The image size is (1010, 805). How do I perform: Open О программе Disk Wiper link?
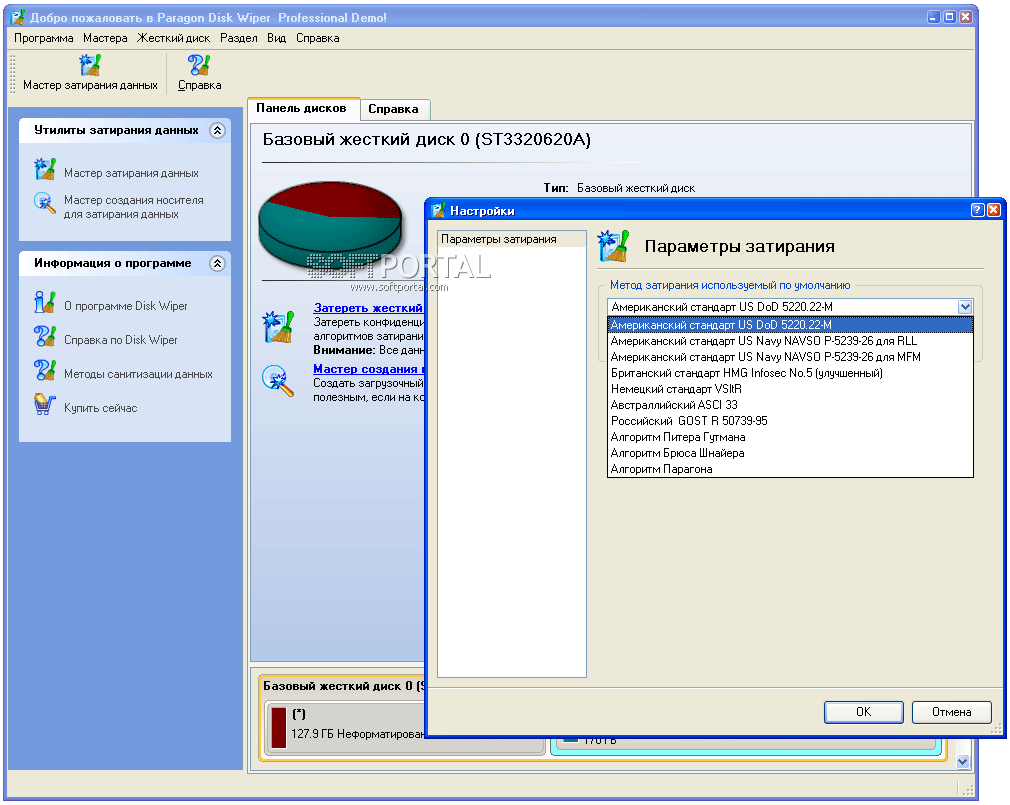[x=126, y=306]
